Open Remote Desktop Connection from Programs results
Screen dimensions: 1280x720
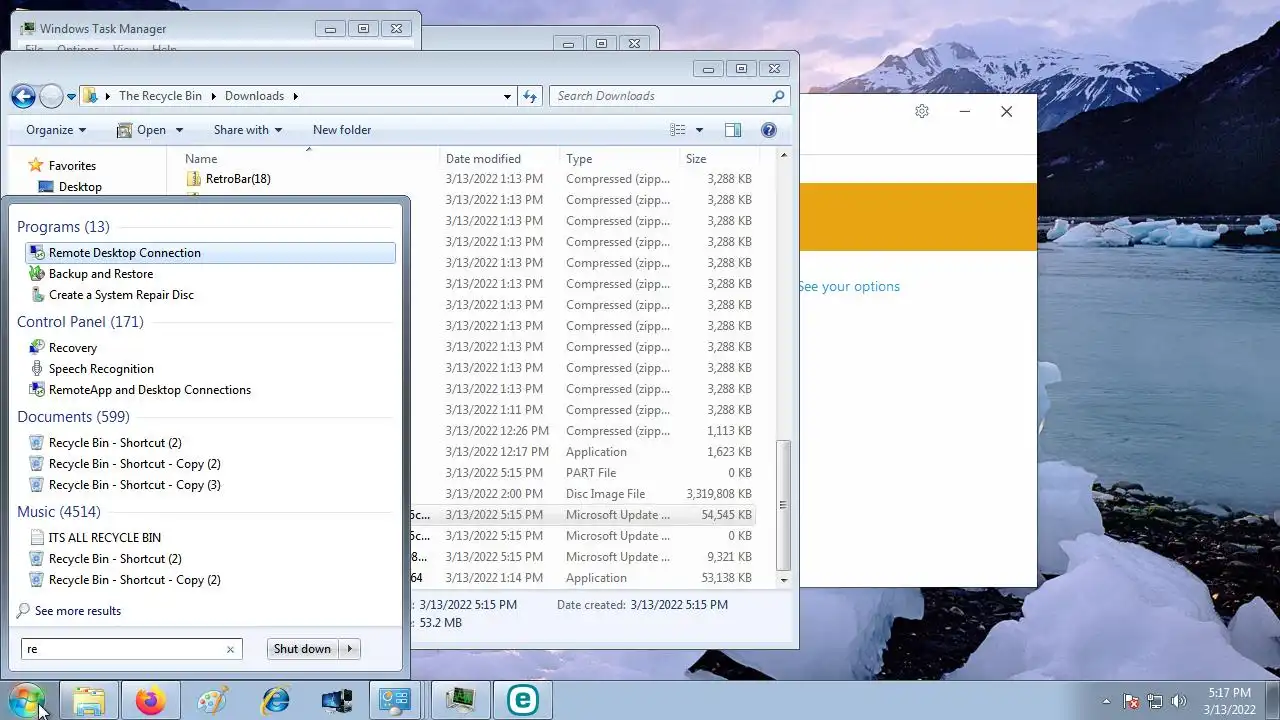pos(210,253)
